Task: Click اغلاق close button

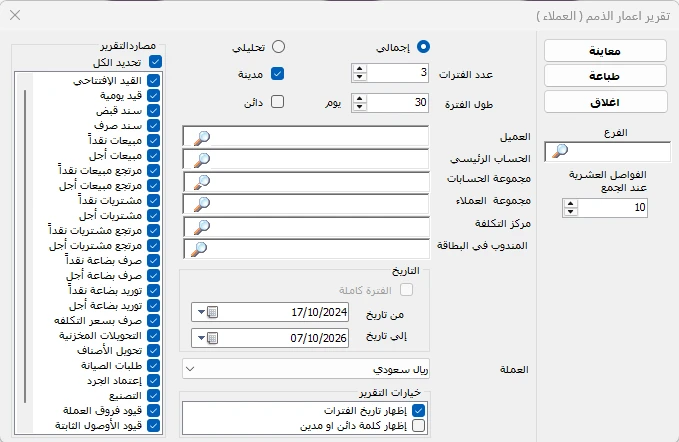Action: tap(605, 102)
